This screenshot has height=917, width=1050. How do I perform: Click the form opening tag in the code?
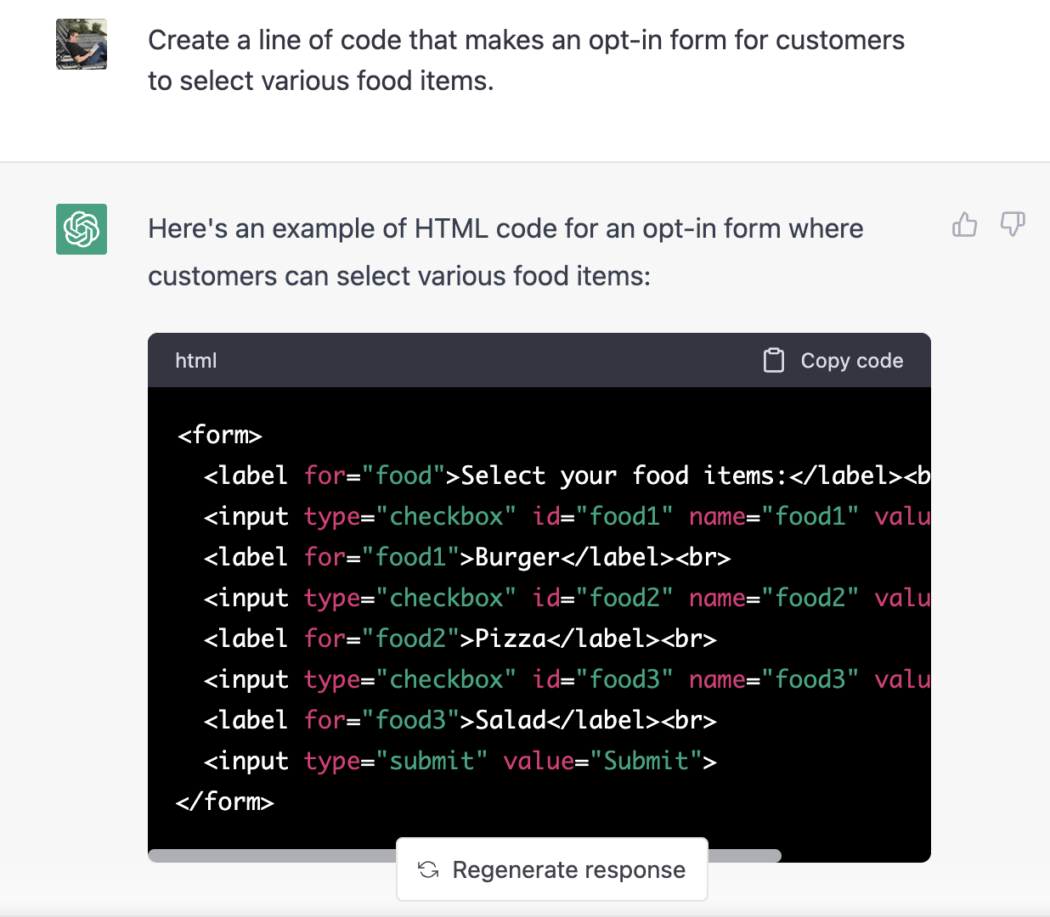[x=219, y=434]
